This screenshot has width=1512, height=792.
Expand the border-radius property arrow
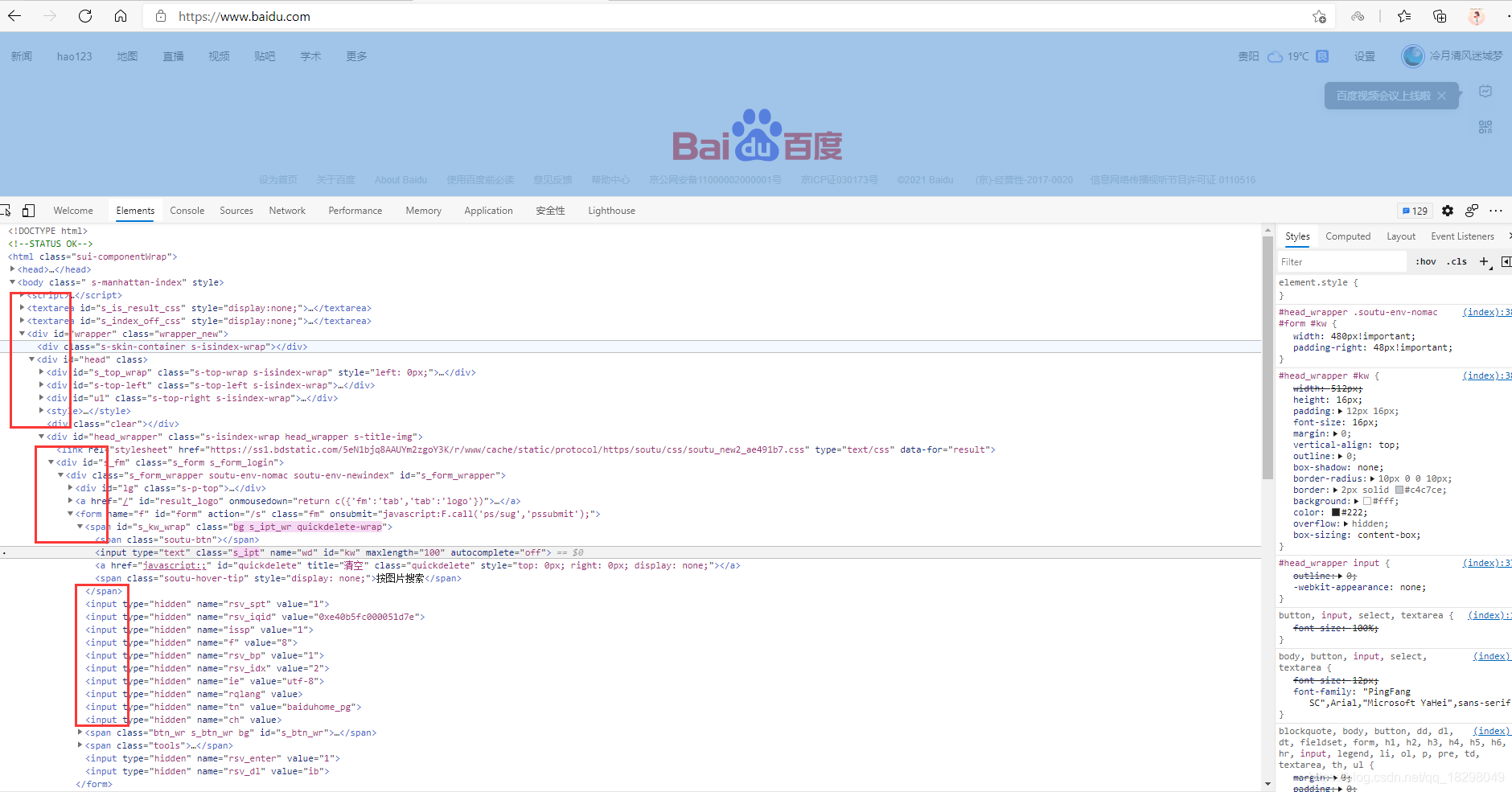[x=1373, y=478]
